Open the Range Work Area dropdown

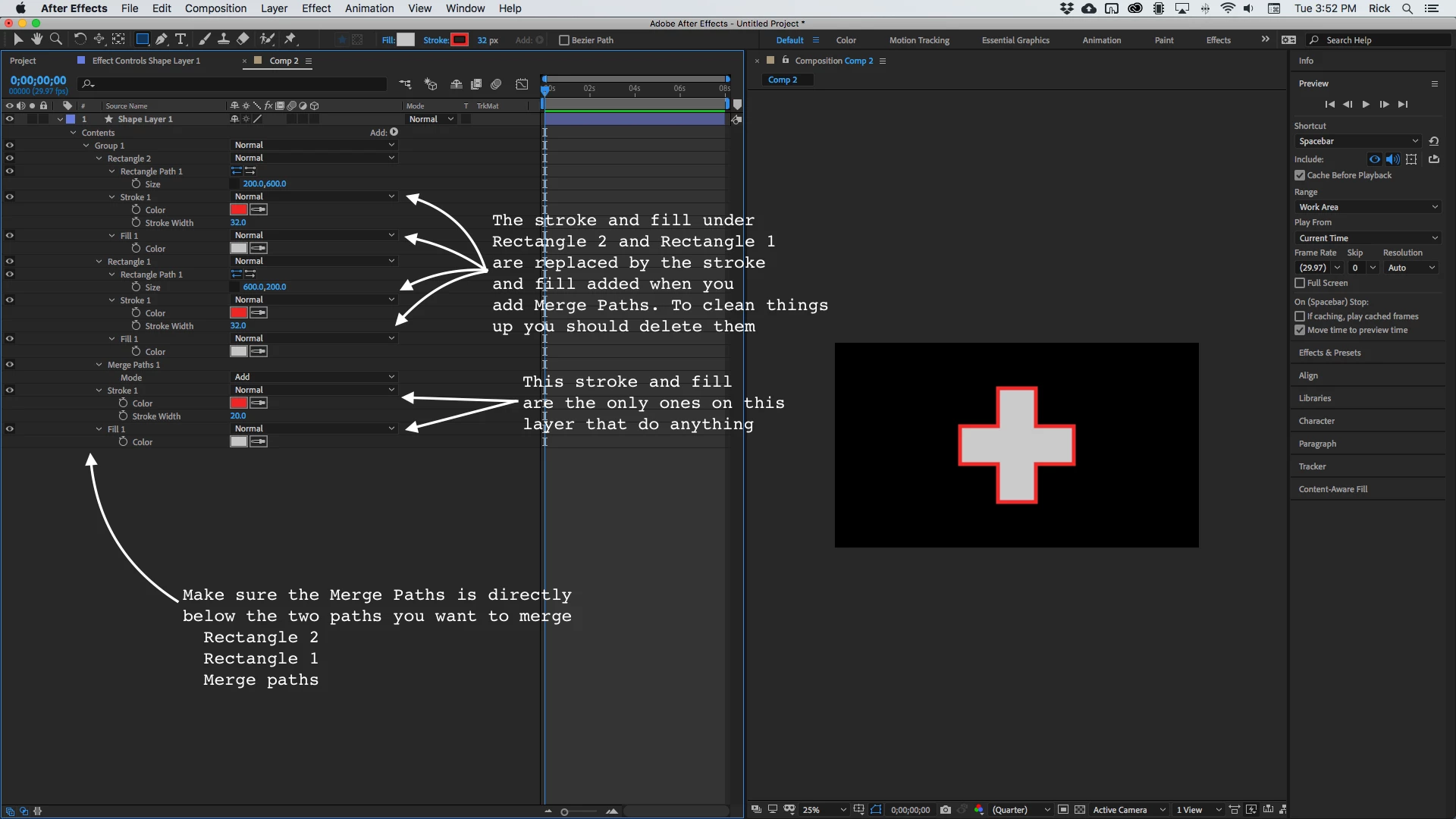(1367, 207)
